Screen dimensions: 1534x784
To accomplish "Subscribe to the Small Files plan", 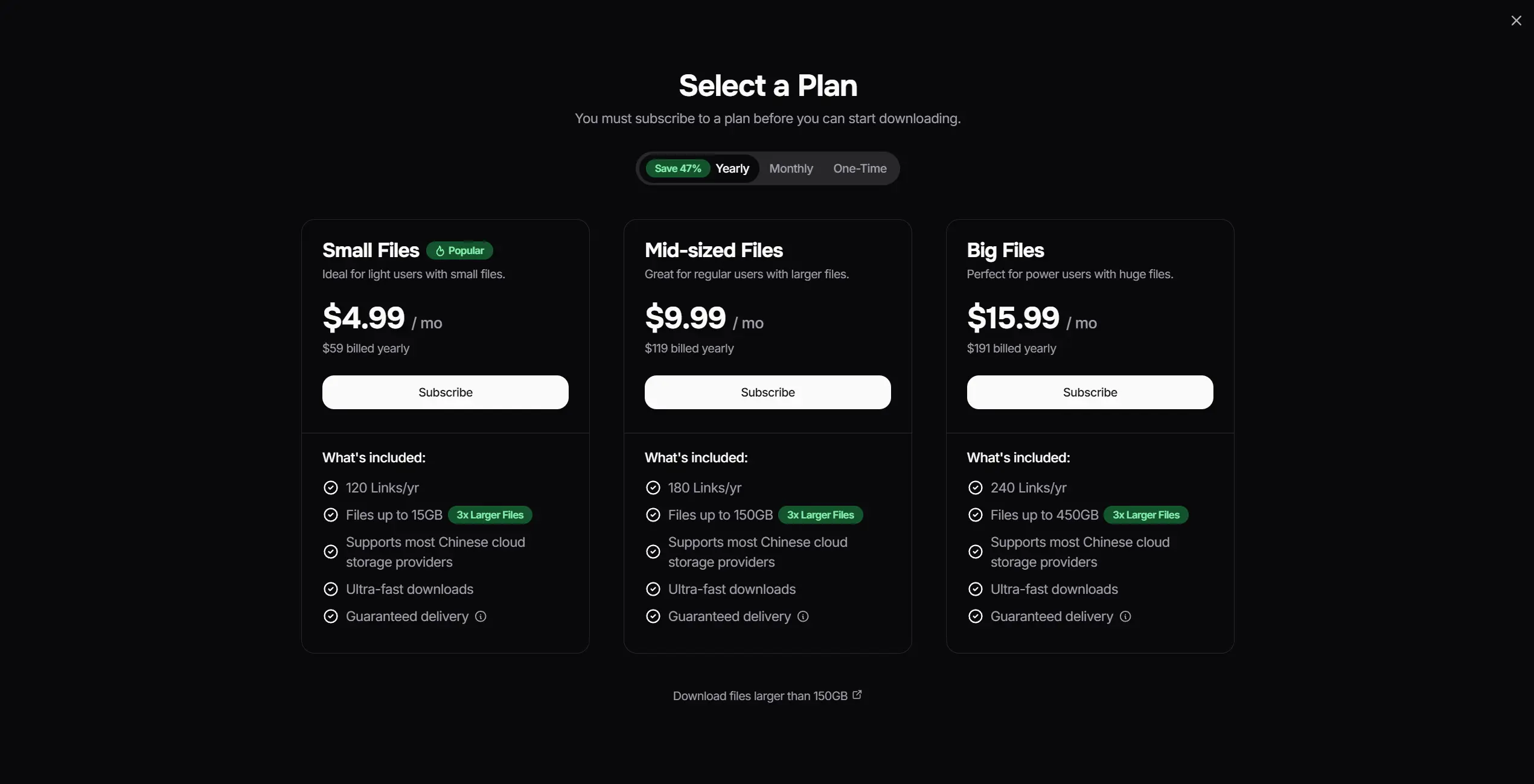I will tap(445, 392).
